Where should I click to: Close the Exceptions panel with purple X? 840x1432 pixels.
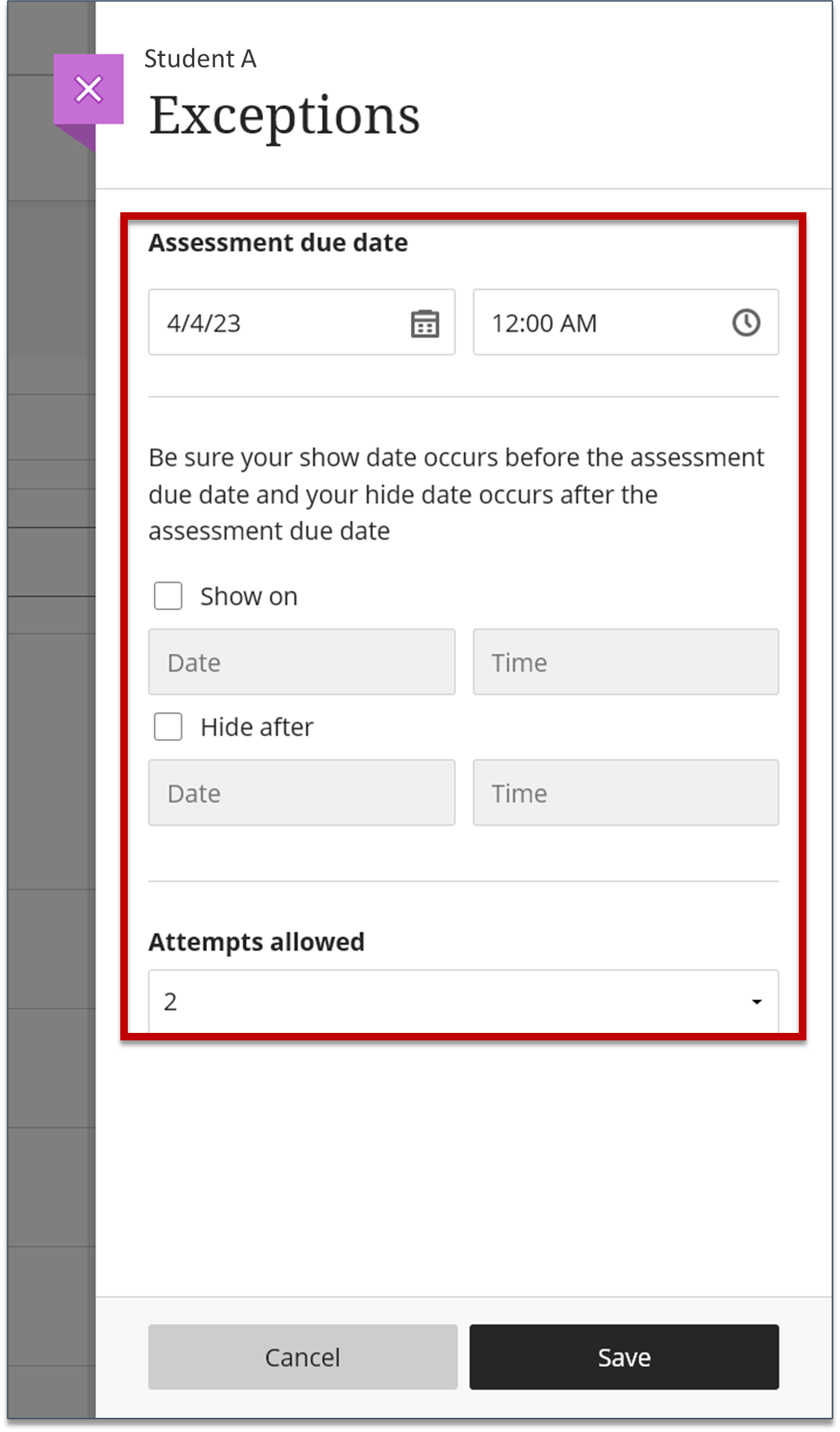click(88, 89)
